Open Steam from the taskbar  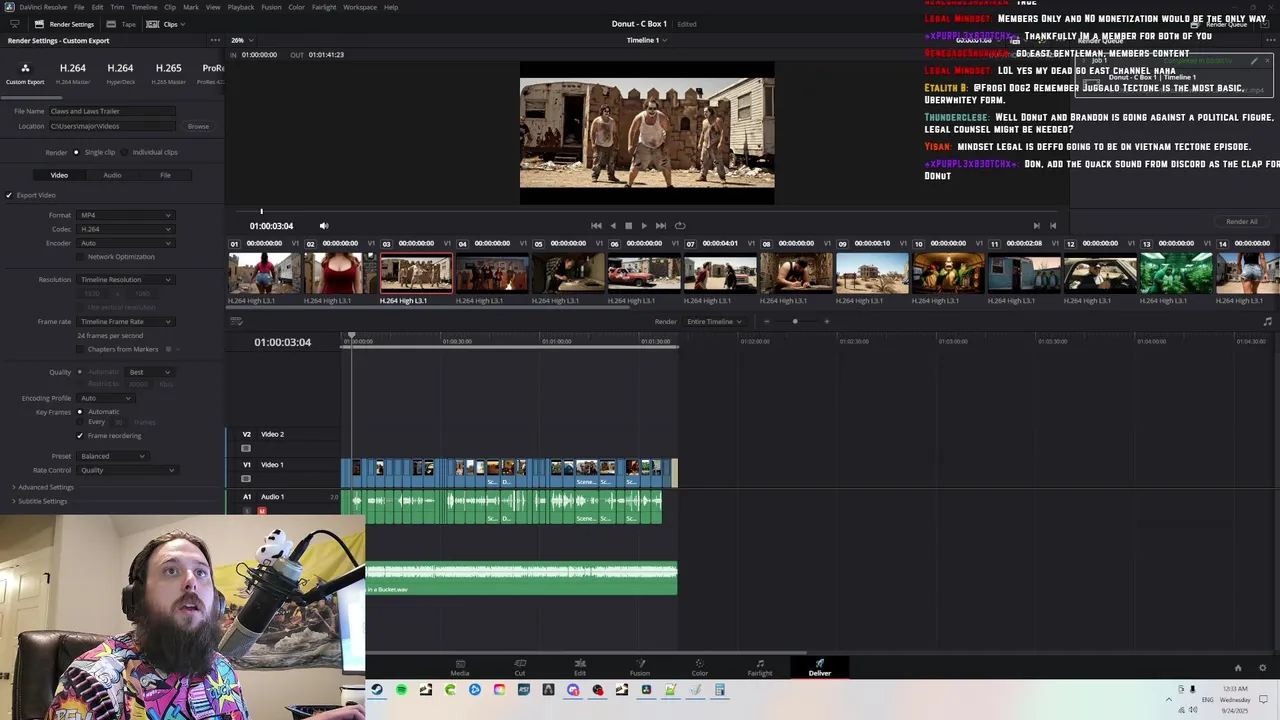[x=376, y=690]
